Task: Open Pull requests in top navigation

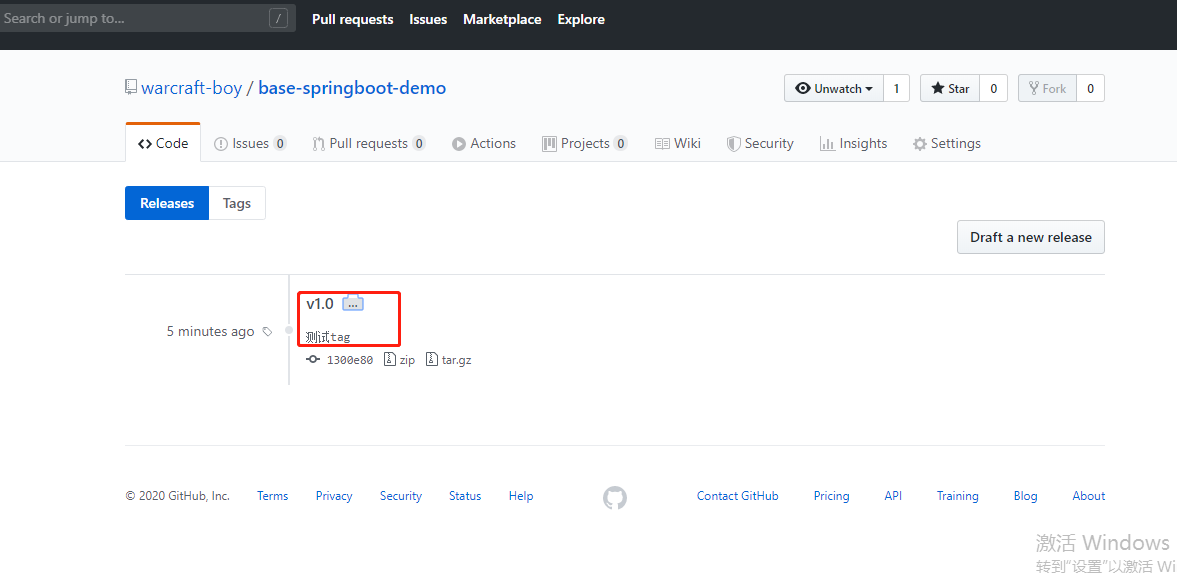Action: tap(353, 20)
